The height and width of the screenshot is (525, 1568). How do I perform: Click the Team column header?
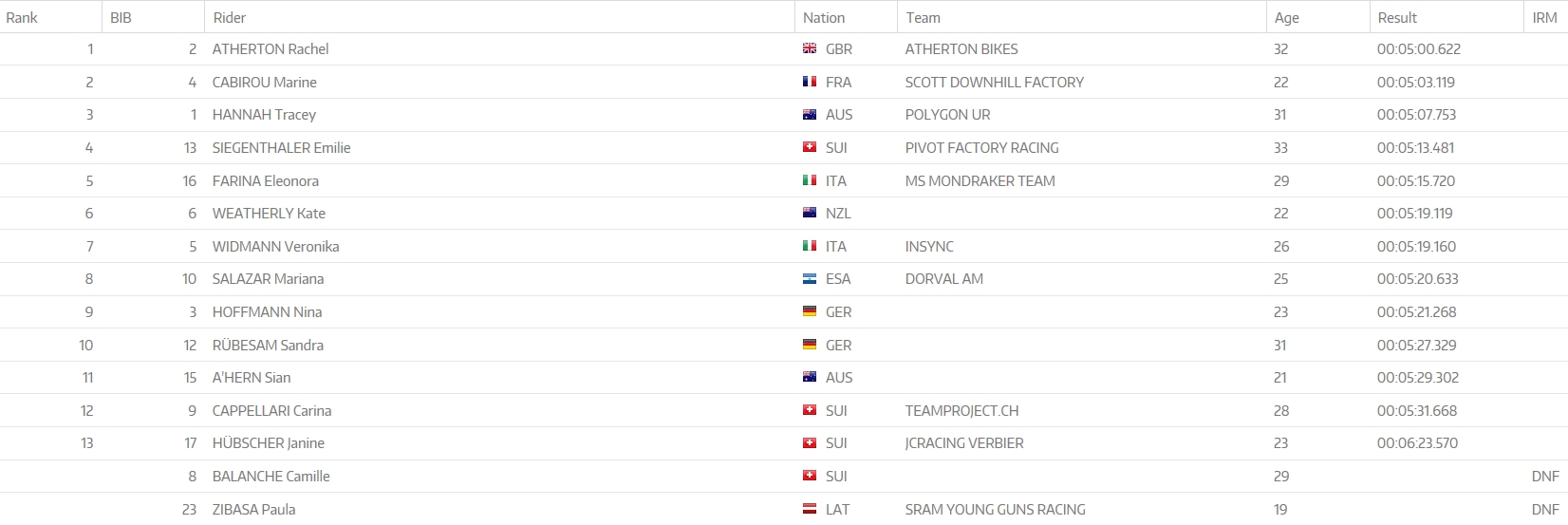[923, 18]
